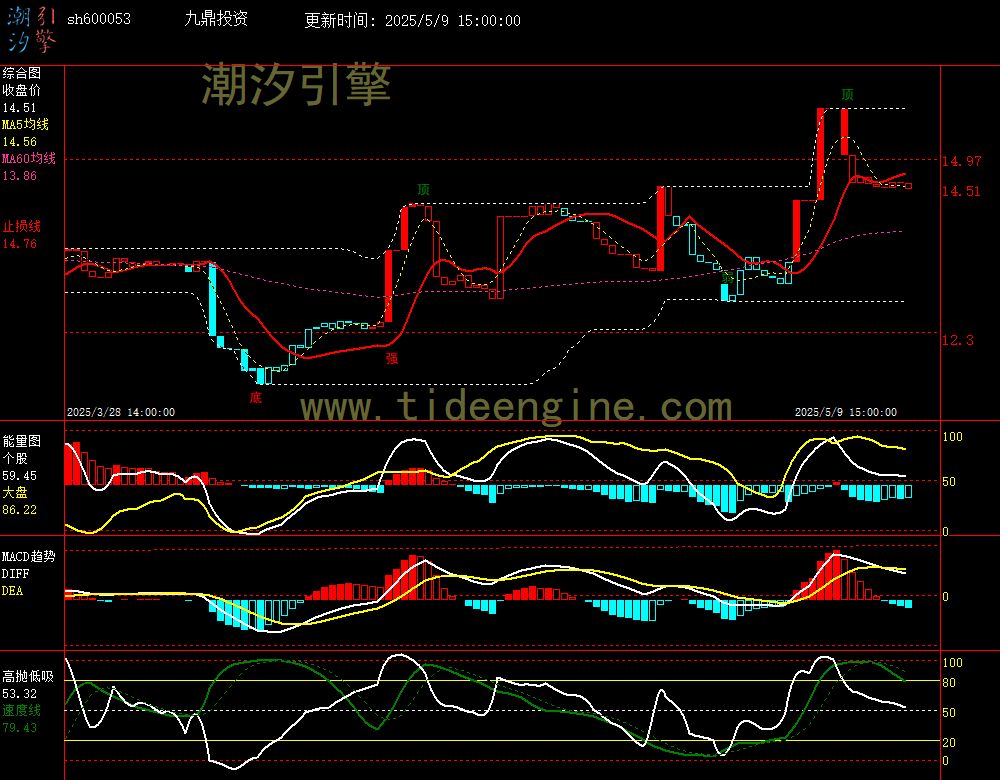The image size is (1000, 780).
Task: Click the 高抛低吸 value 53.32
Action: (x=19, y=693)
